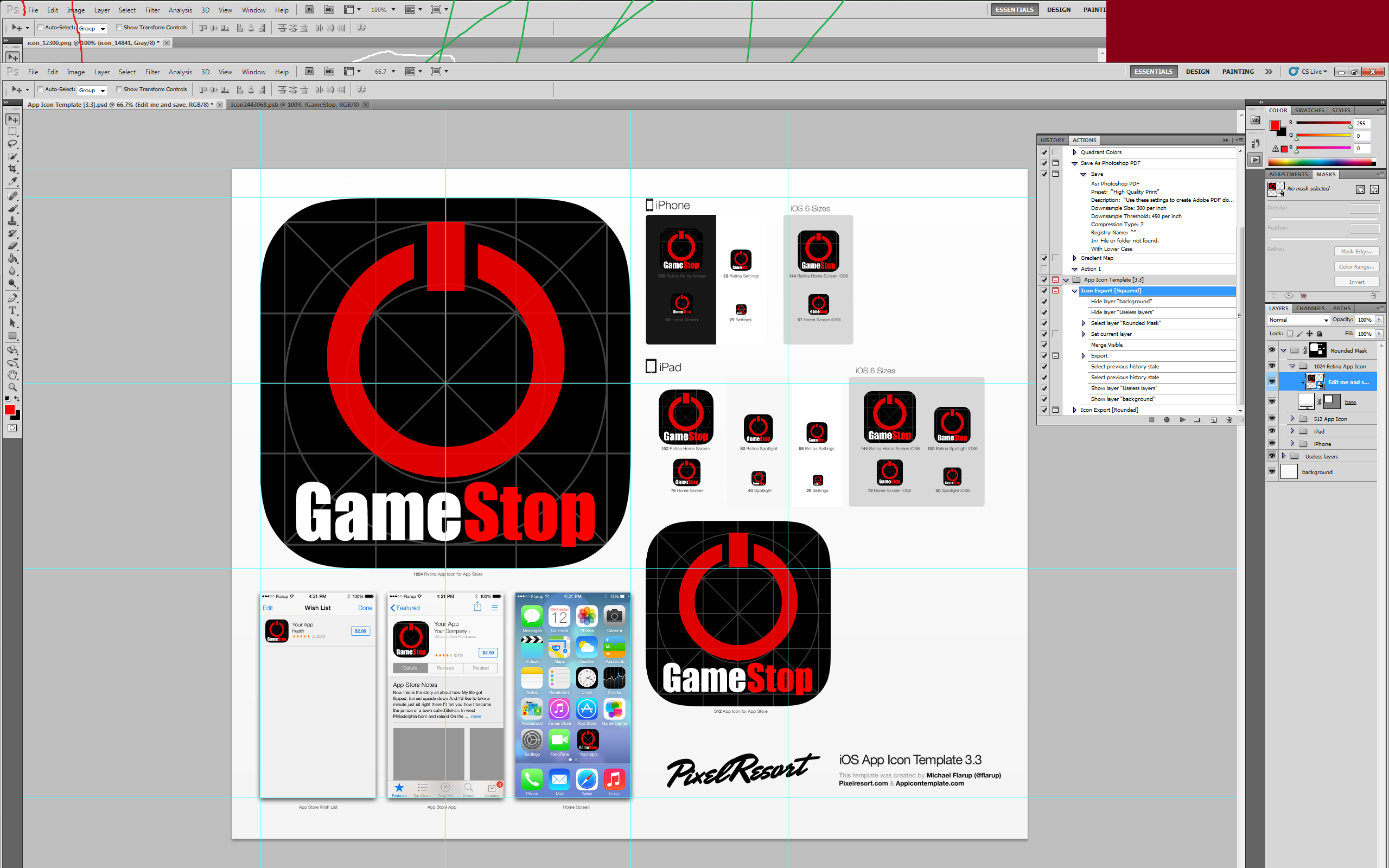Select the Brush tool
Screen dimensions: 1389x868
[x=12, y=208]
